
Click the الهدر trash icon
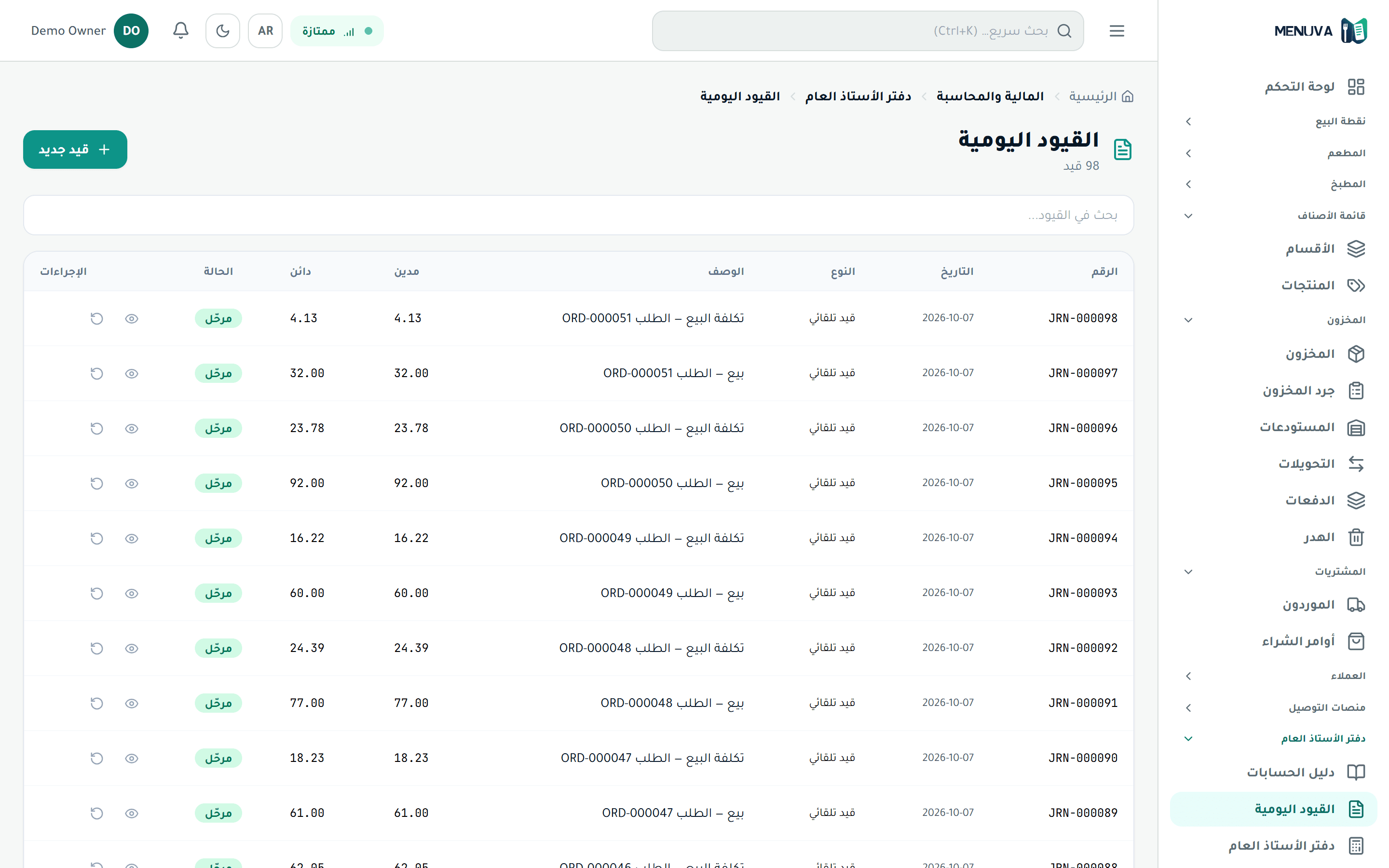[1356, 537]
